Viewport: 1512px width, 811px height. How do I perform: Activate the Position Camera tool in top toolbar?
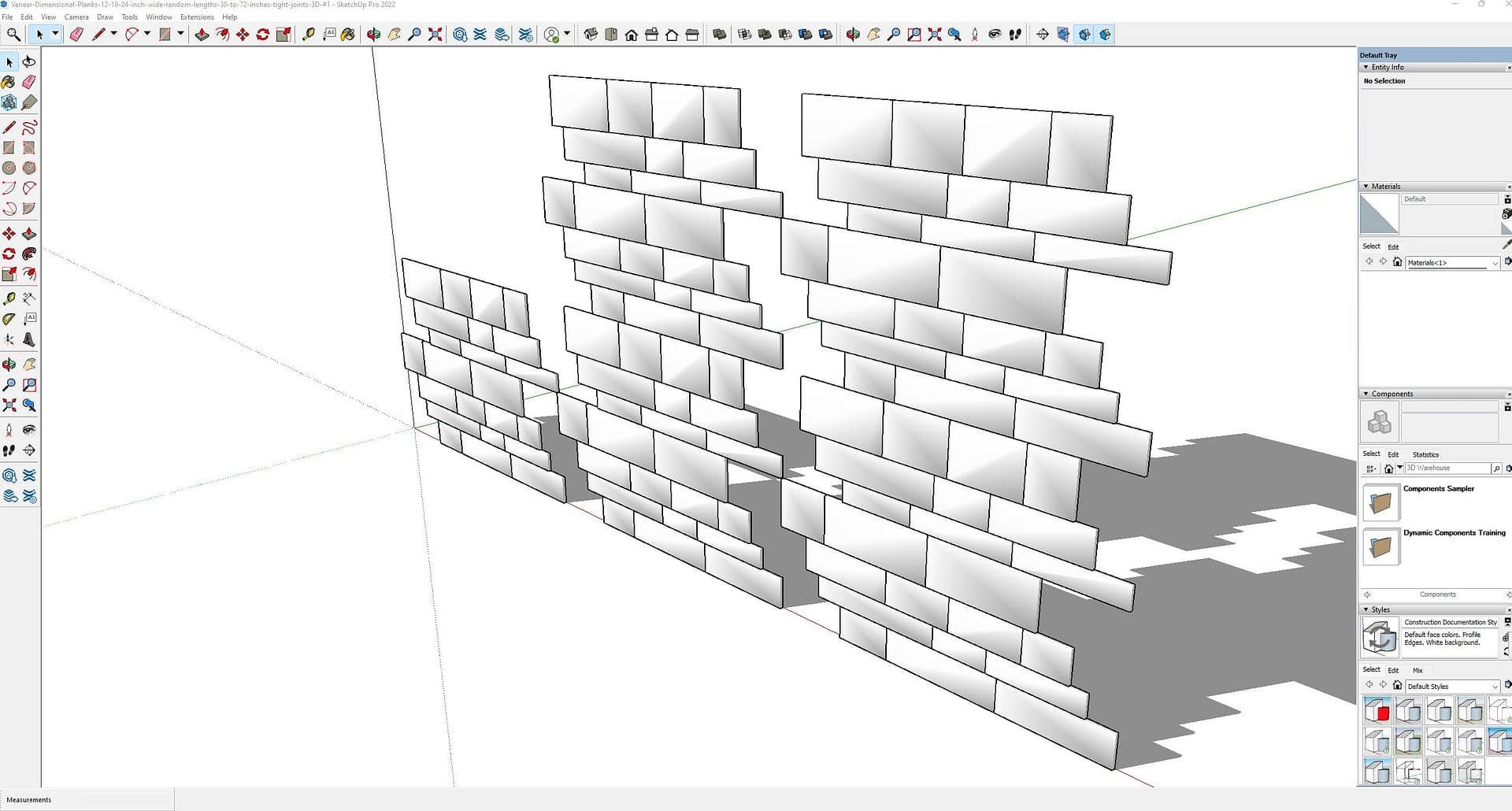[x=975, y=35]
